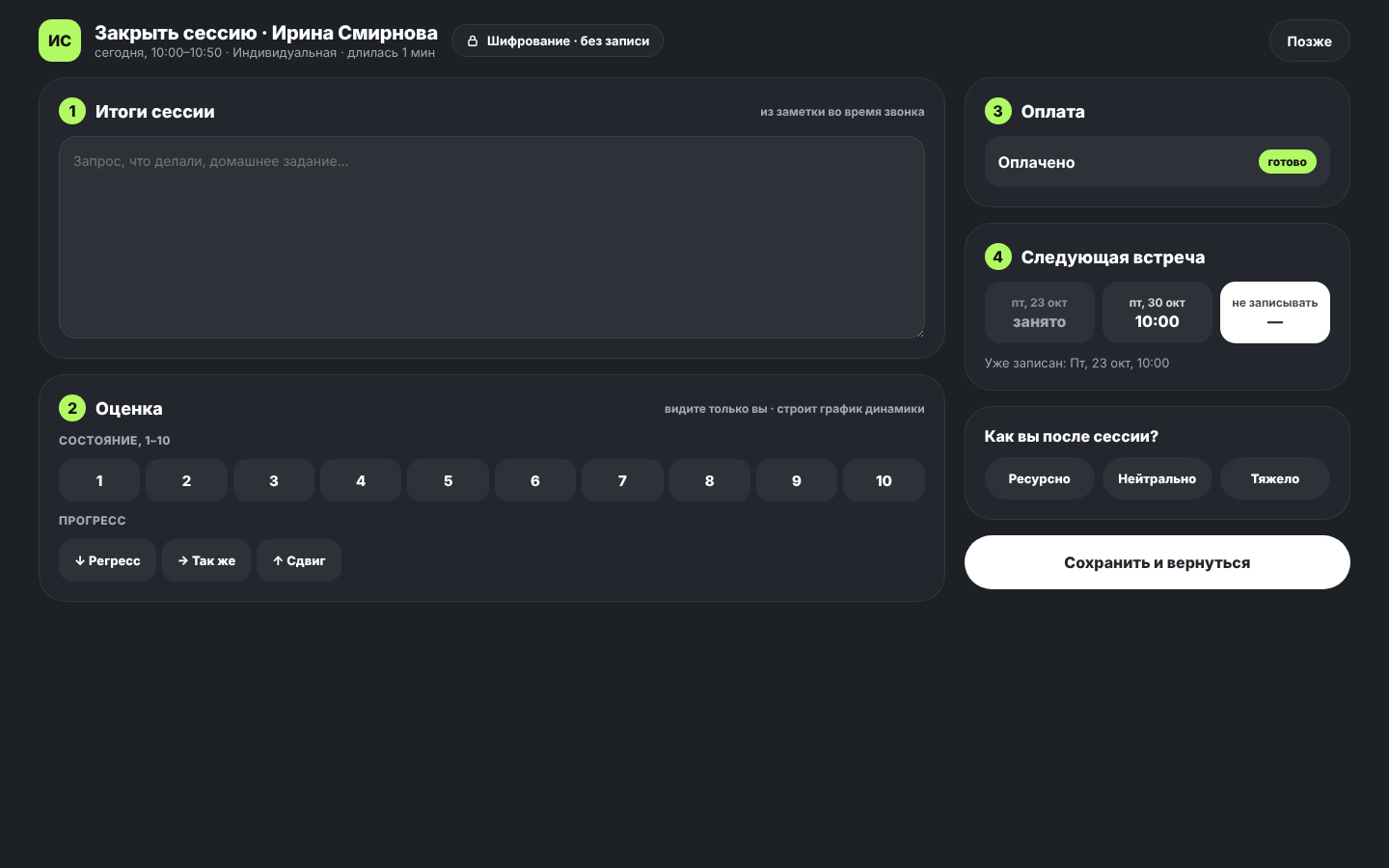Mark progress as Так же
Screen dimensions: 1389x868
pos(206,560)
